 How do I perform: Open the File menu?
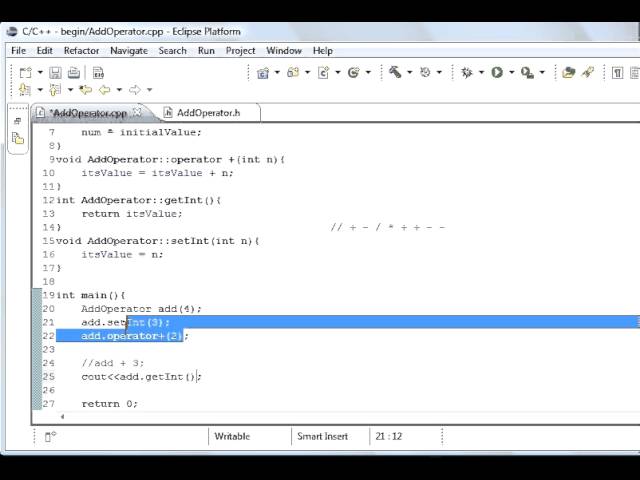18,51
